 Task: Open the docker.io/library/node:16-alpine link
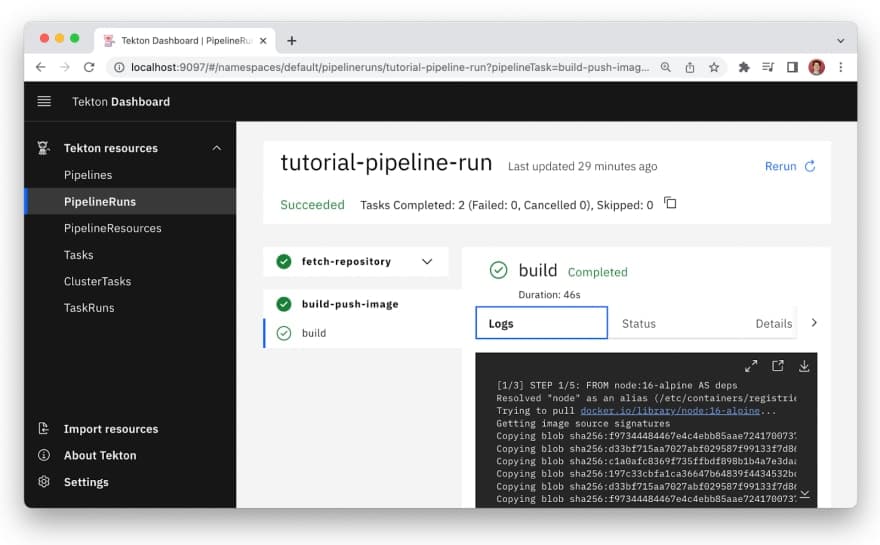(670, 411)
